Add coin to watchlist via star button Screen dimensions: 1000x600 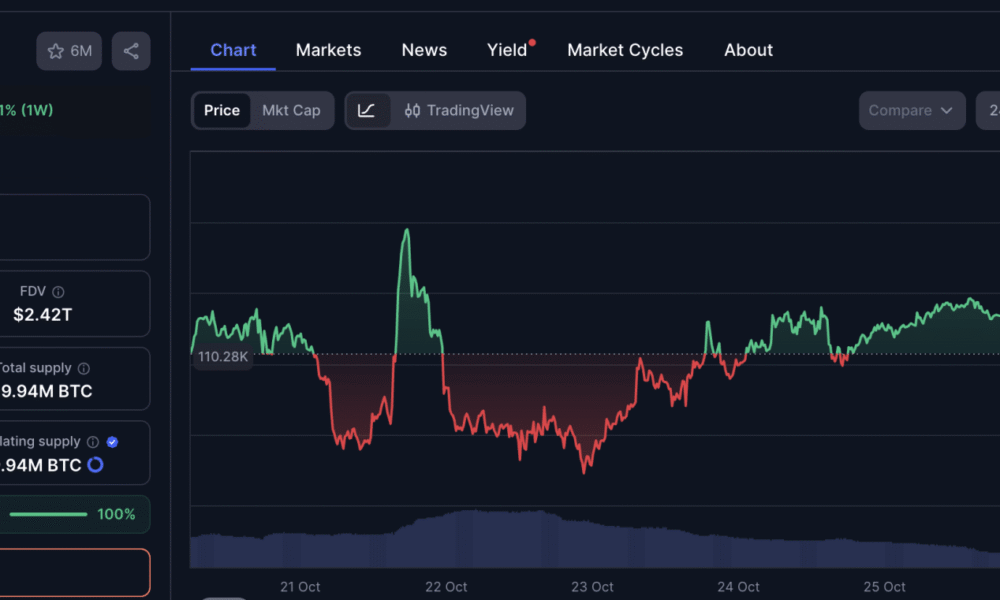pyautogui.click(x=68, y=51)
